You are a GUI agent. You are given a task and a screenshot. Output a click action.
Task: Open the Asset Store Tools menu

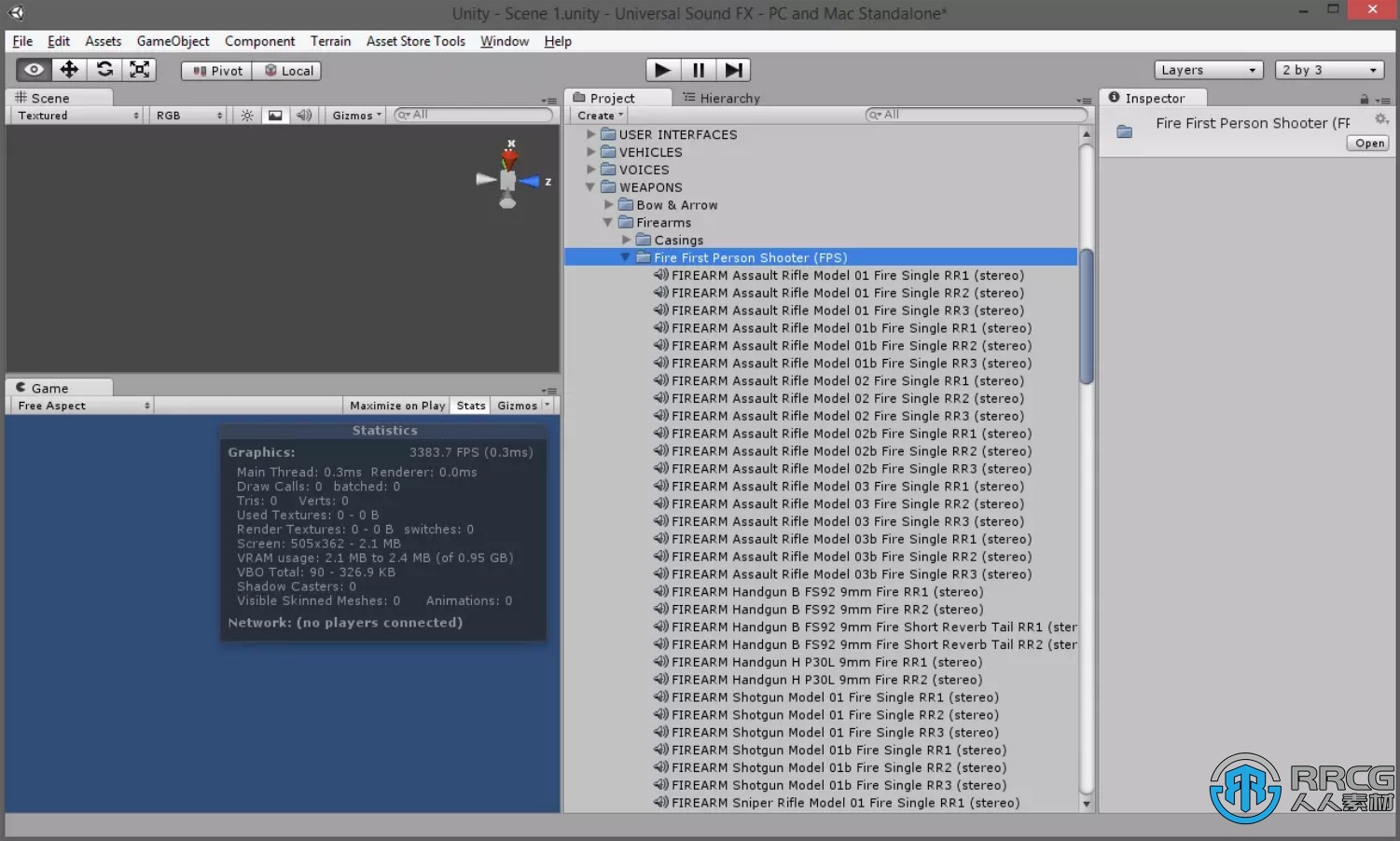(416, 41)
